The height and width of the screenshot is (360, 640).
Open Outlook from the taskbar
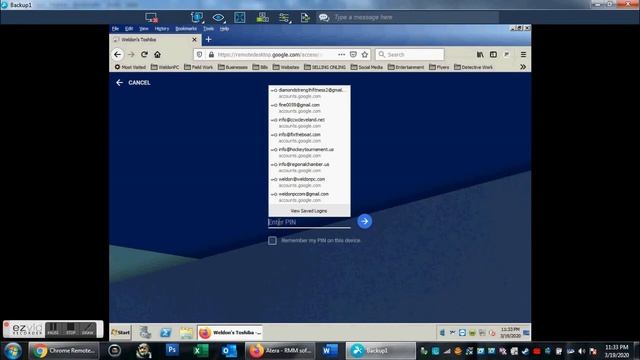point(229,351)
